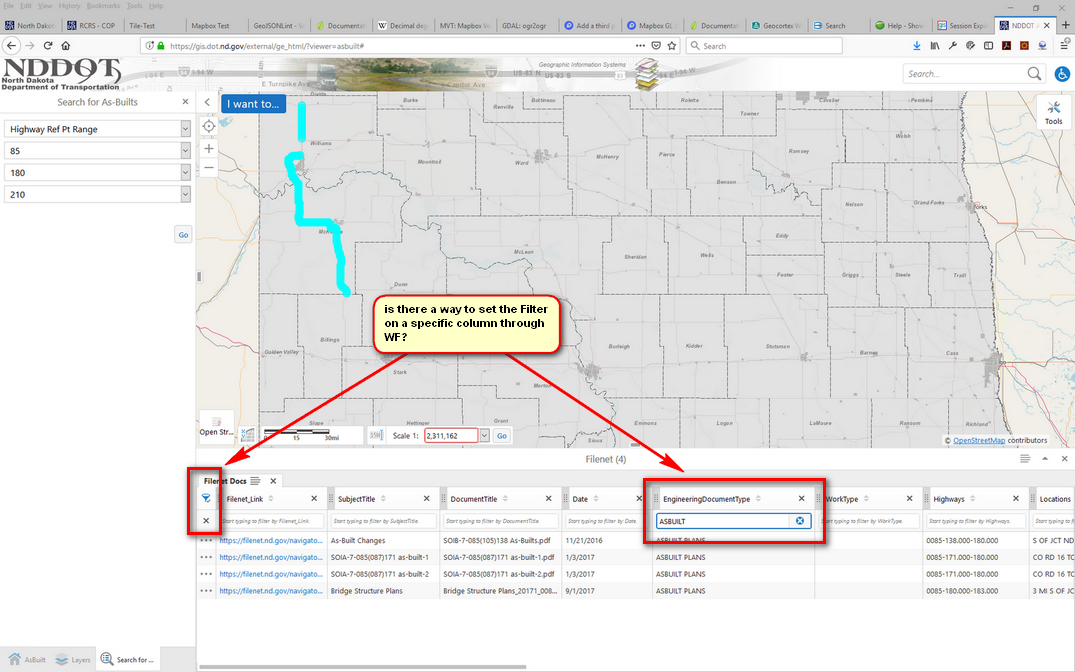Open the OpenStreetMap attribution link
The height and width of the screenshot is (672, 1075).
[979, 440]
